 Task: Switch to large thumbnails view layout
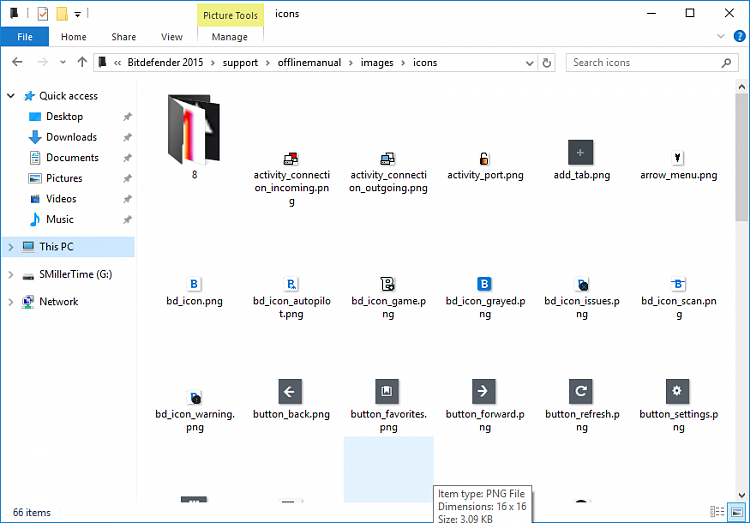tap(737, 512)
